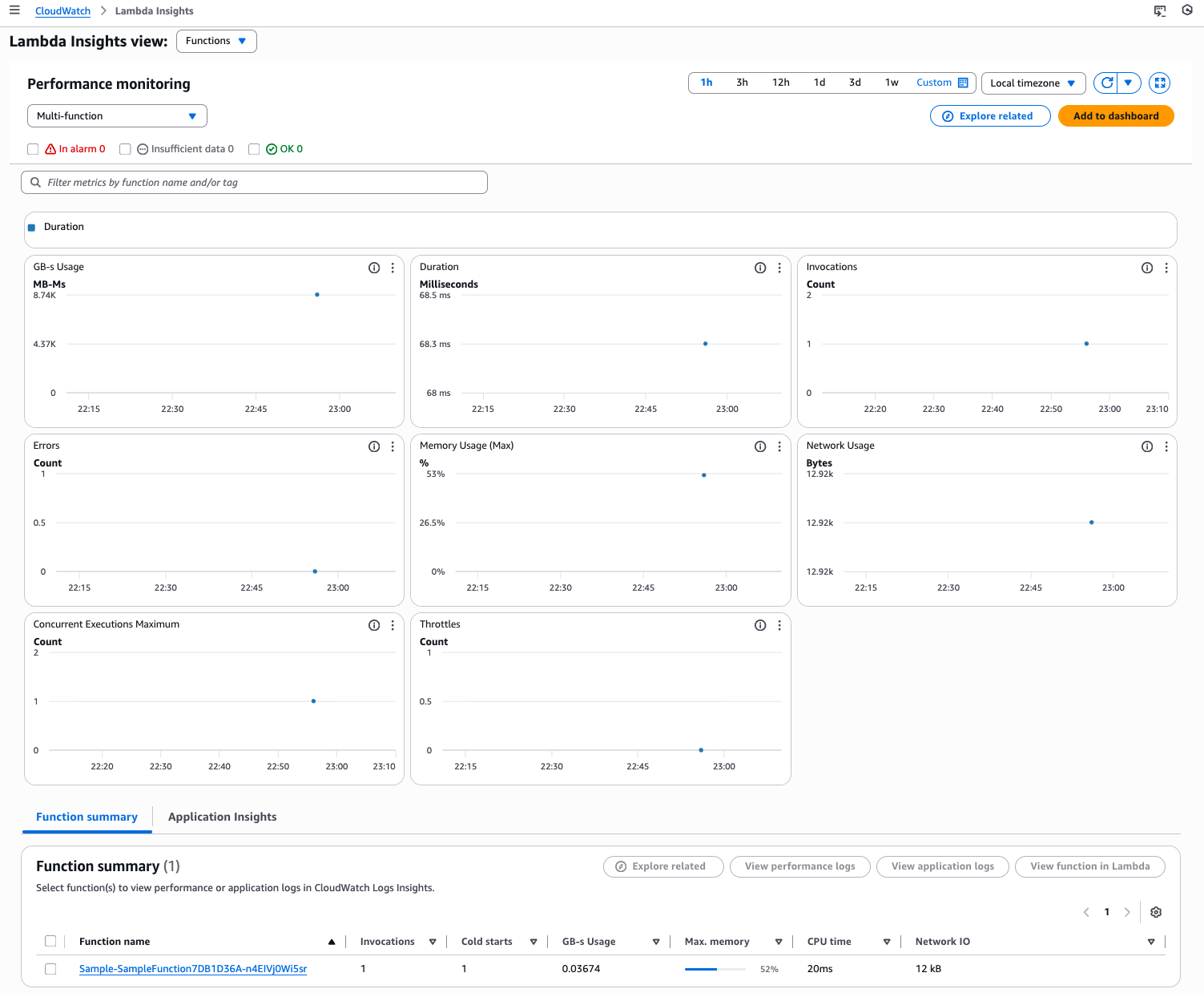Enter full screen with expand icon
1204x993 pixels.
click(1159, 83)
